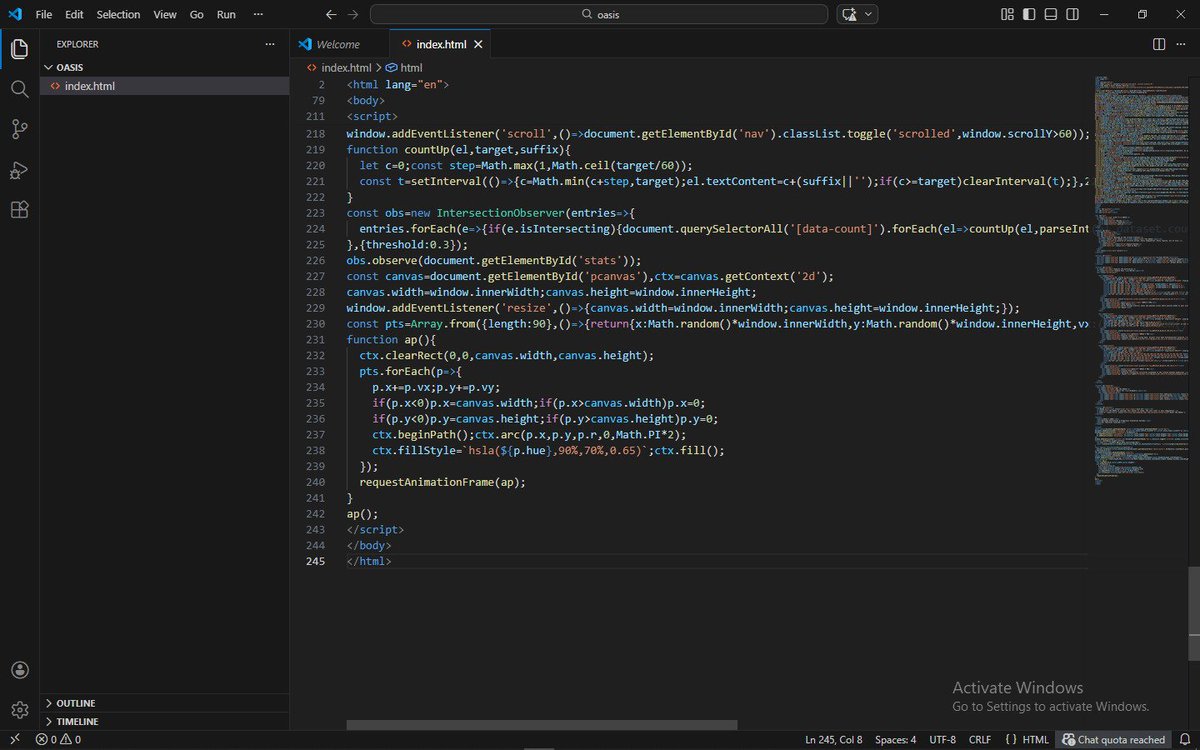Change end of line sequence CRLF
Screen dimensions: 1200x750
point(980,740)
